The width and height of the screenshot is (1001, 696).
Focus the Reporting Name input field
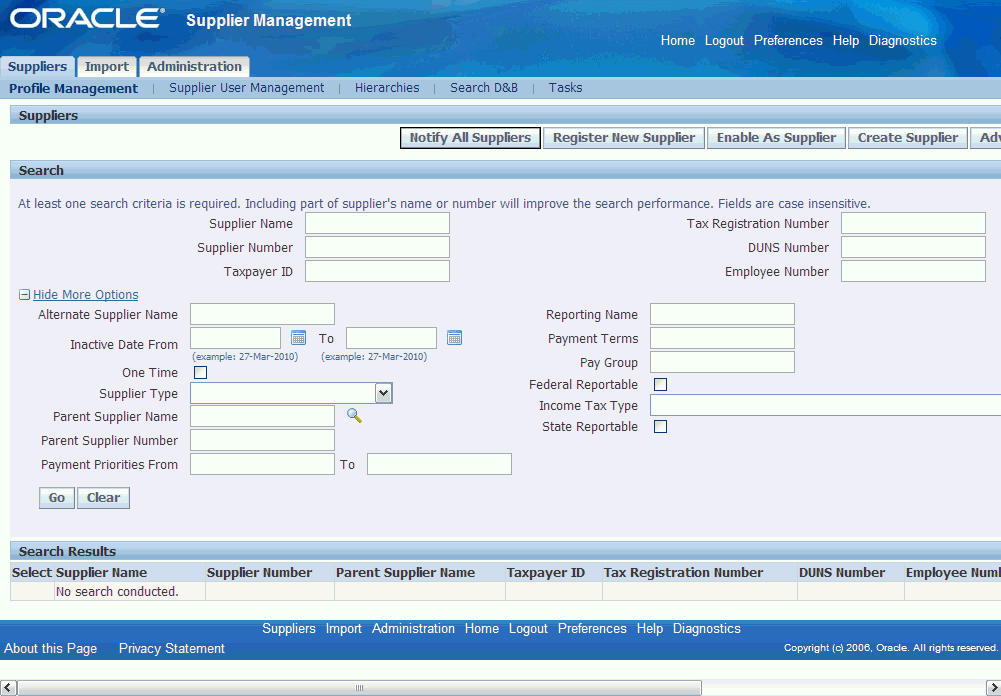point(723,314)
